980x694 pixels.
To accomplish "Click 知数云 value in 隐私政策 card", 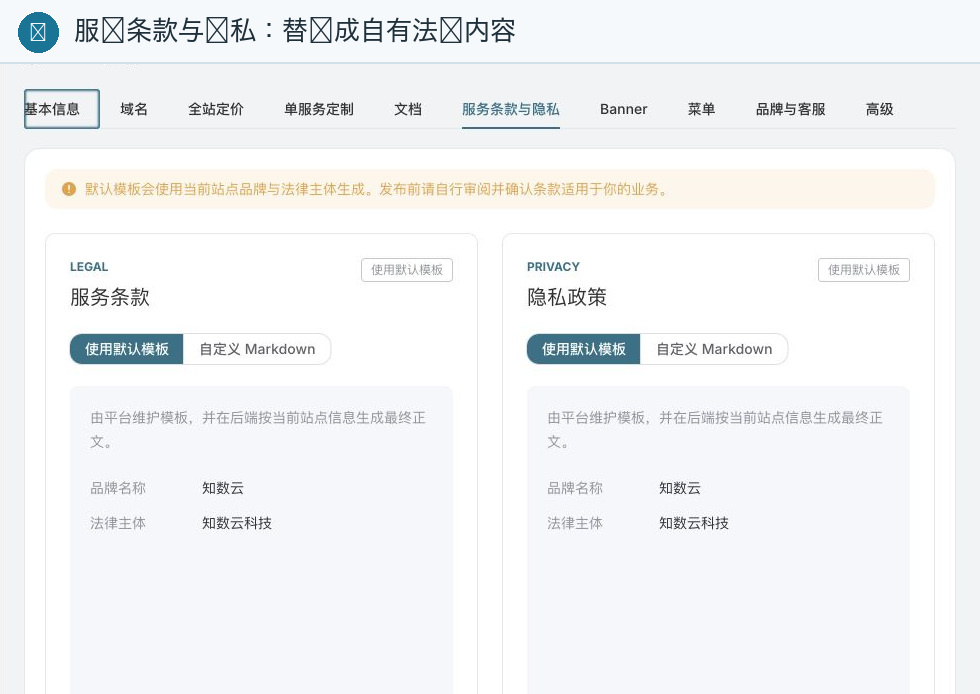I will pyautogui.click(x=680, y=488).
